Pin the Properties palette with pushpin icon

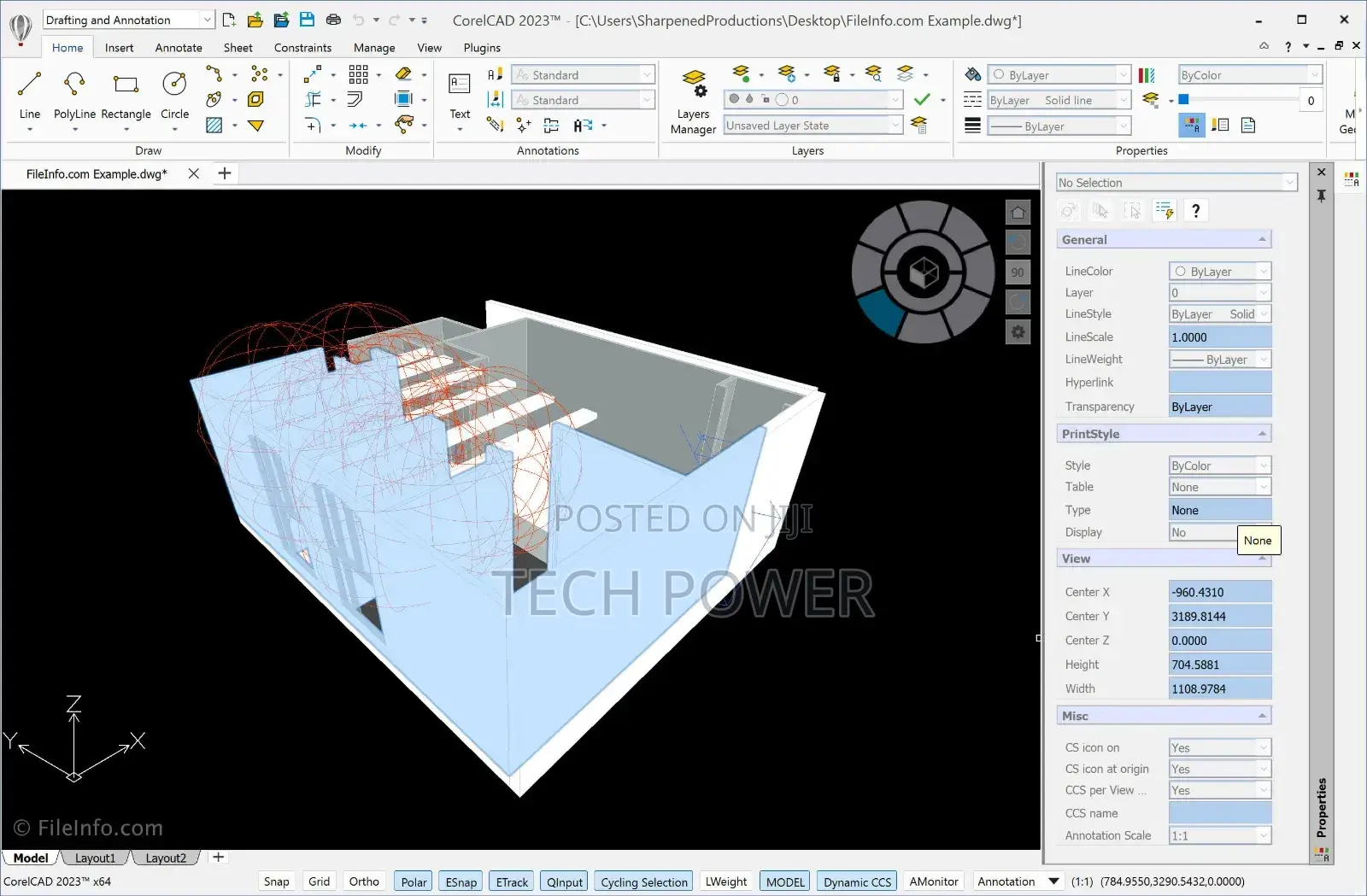1322,196
